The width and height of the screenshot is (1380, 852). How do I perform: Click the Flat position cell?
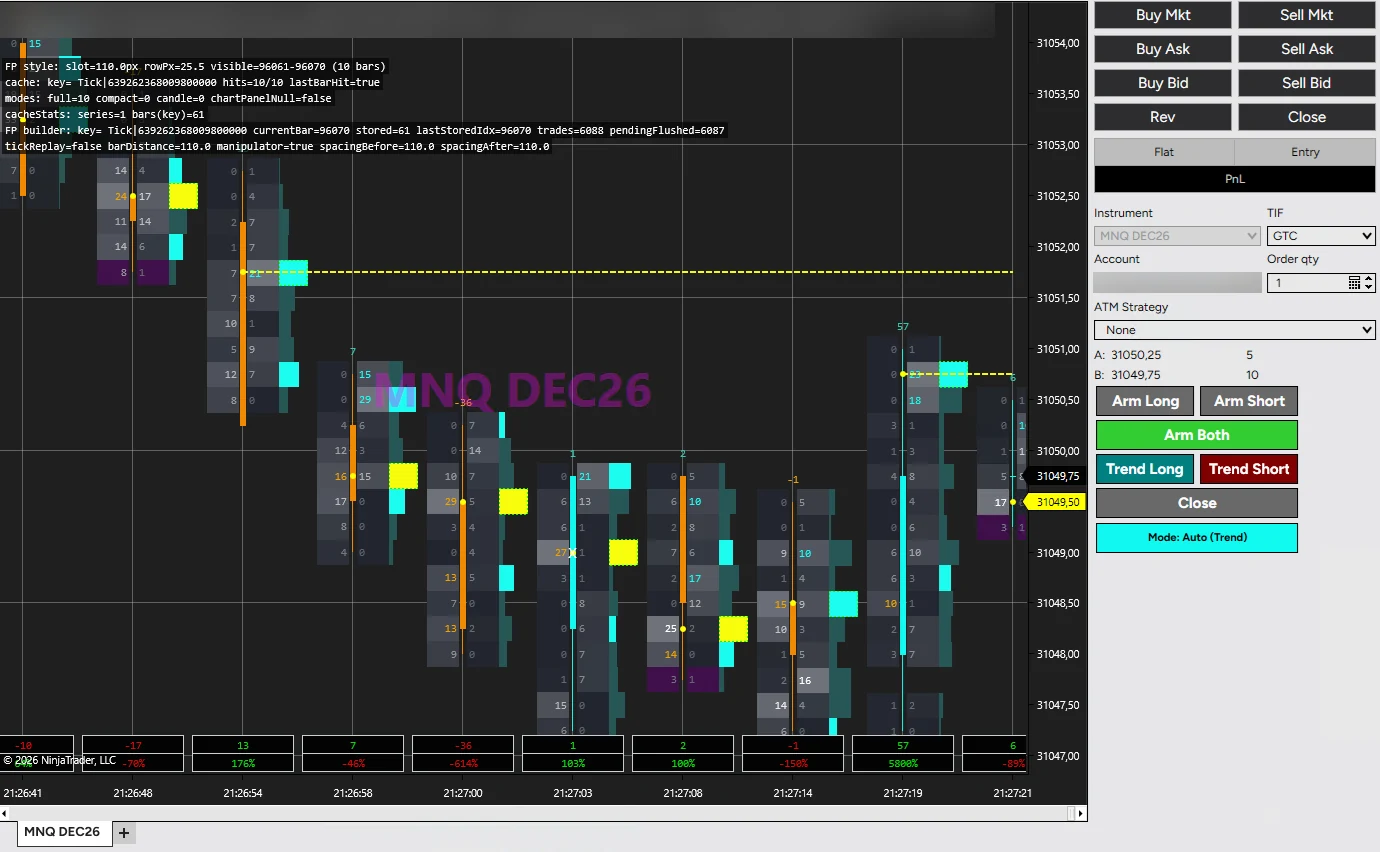pyautogui.click(x=1164, y=152)
